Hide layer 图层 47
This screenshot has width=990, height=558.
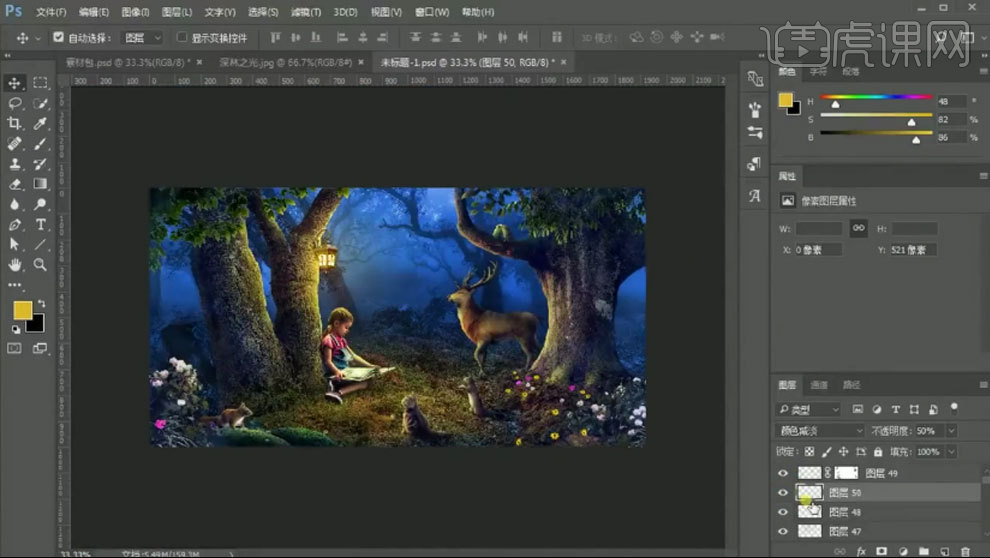[x=783, y=531]
